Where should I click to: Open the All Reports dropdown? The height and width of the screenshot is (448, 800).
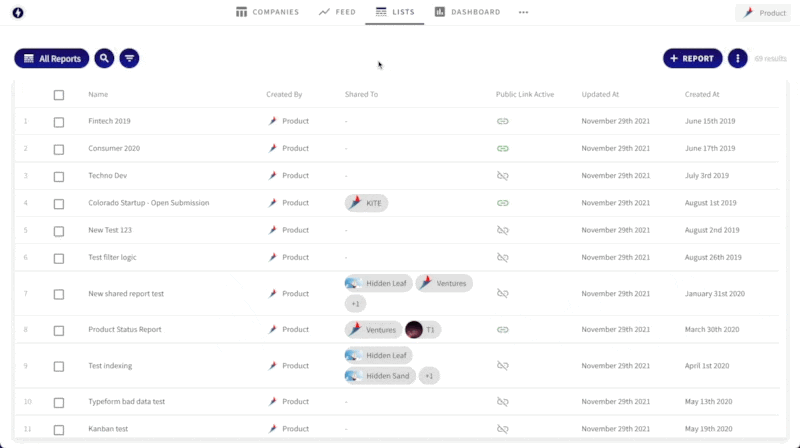52,59
